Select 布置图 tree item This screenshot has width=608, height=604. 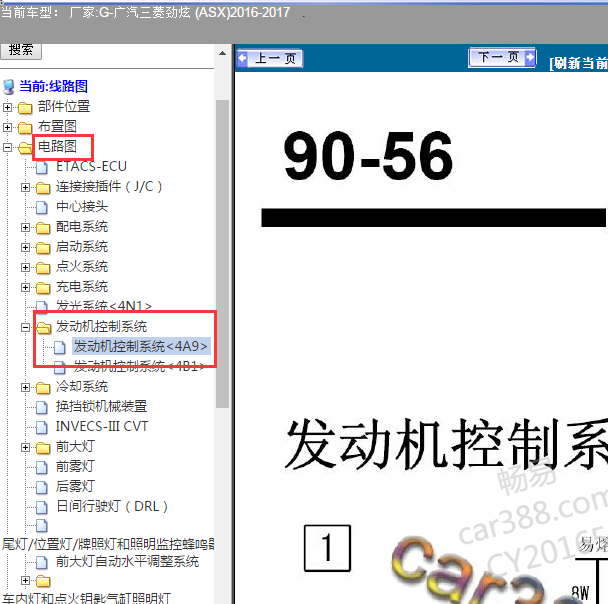click(x=57, y=126)
